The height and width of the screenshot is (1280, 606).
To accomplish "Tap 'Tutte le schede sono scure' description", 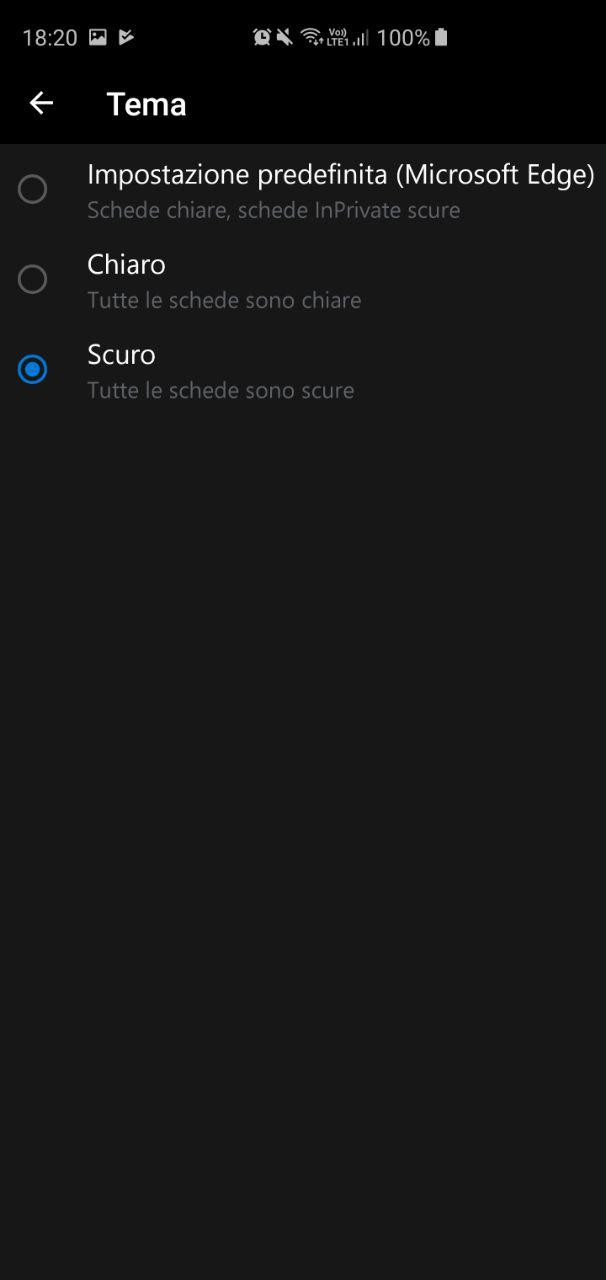I will 220,390.
